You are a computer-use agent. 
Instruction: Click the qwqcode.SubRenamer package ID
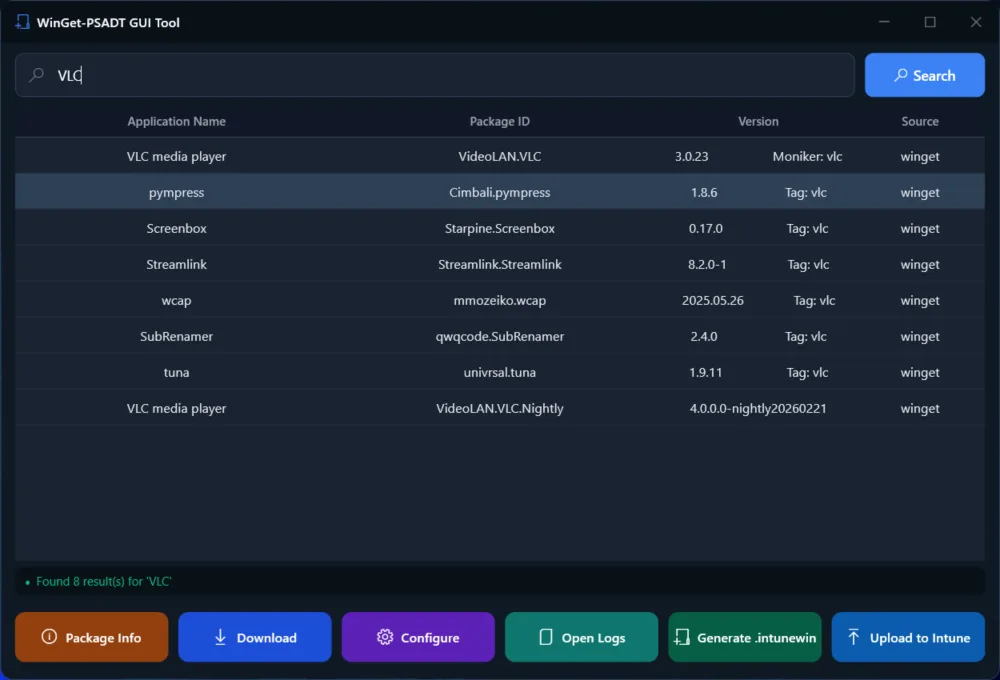coord(499,336)
